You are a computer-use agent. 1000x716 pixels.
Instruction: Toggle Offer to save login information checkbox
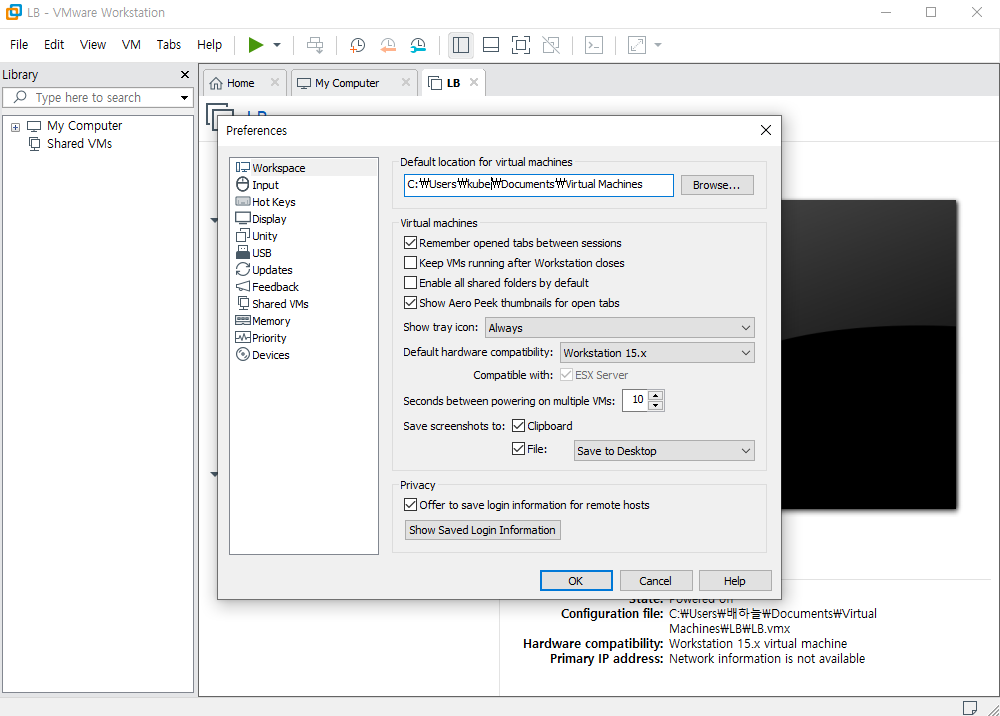click(411, 505)
